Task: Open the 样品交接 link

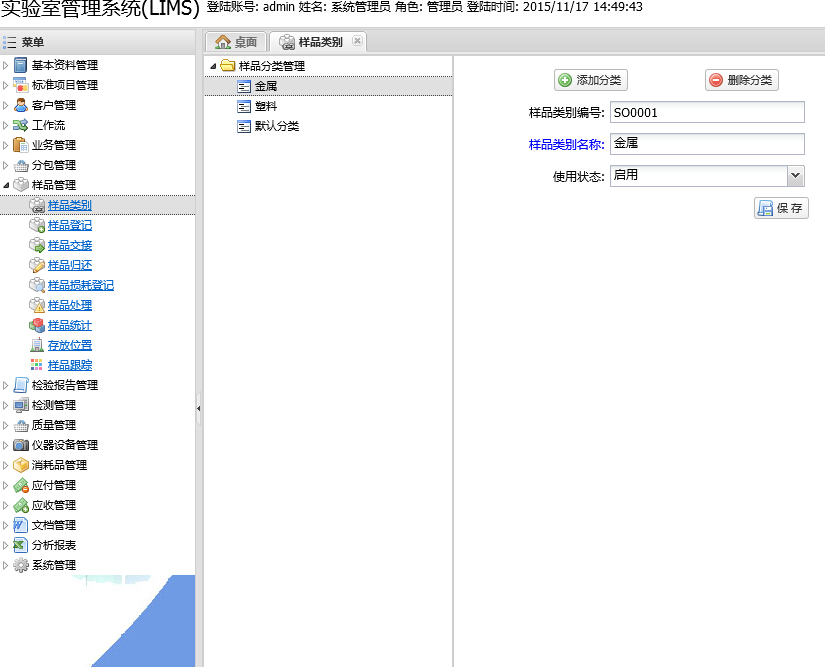Action: point(70,245)
